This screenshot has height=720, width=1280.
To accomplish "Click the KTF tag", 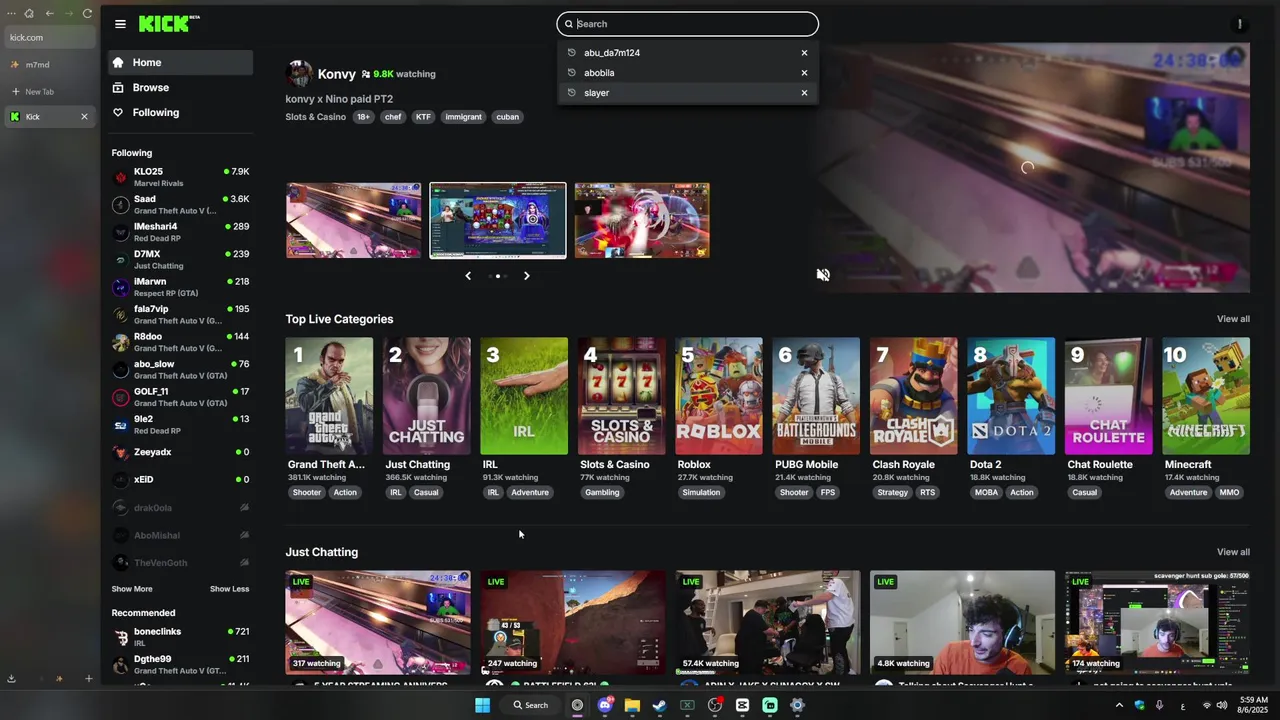I will (423, 117).
